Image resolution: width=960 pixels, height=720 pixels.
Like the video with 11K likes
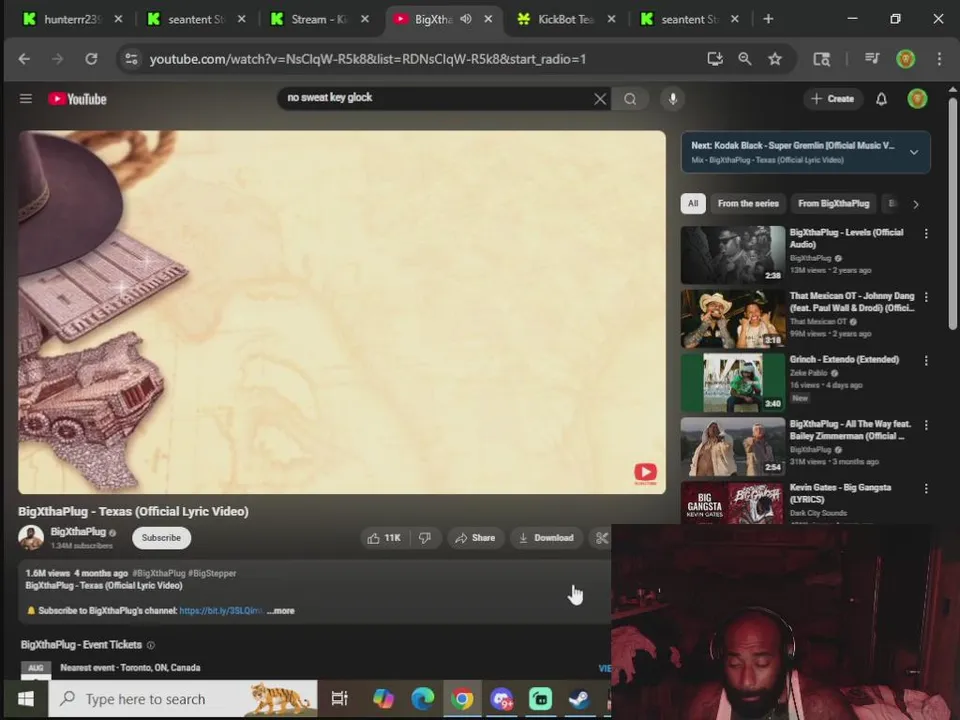(x=384, y=538)
